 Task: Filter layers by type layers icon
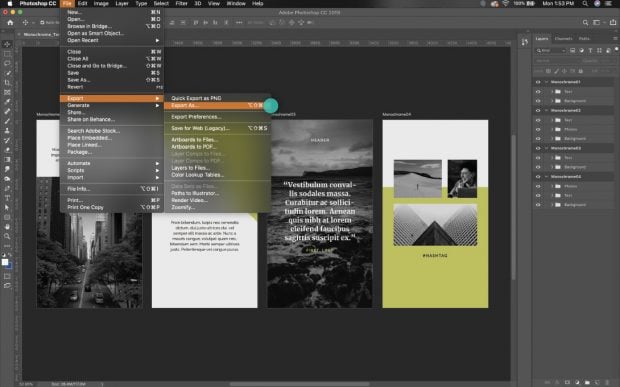click(590, 51)
